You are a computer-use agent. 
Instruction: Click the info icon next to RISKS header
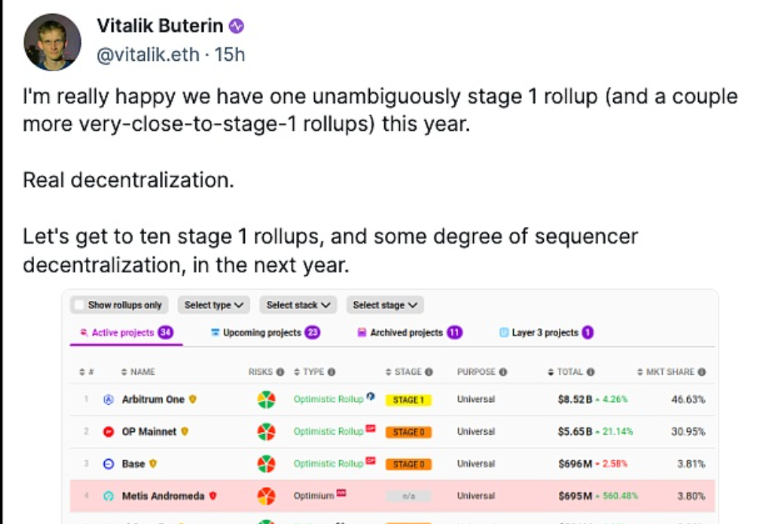click(x=281, y=372)
